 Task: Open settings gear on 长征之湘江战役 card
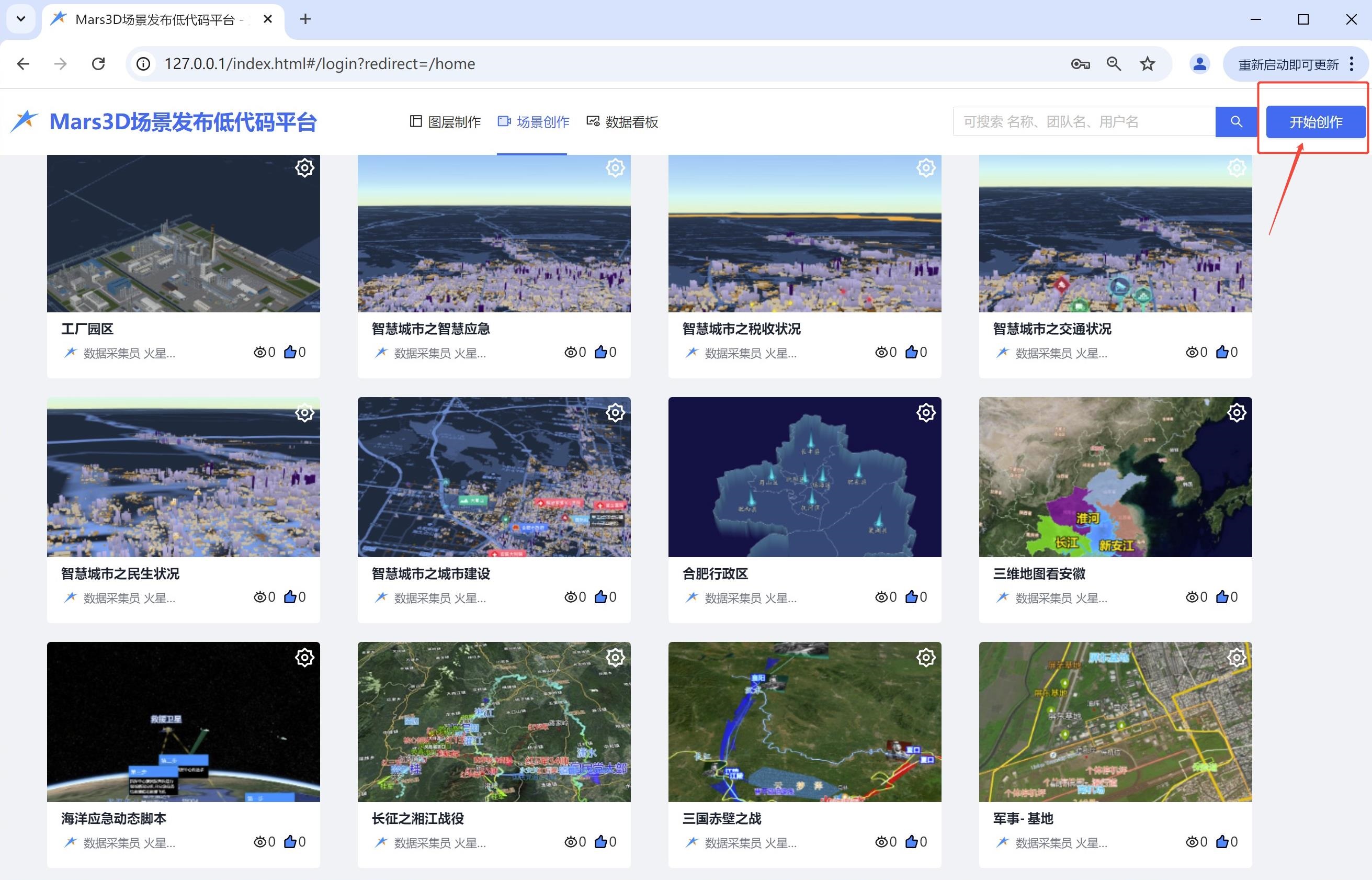tap(615, 658)
